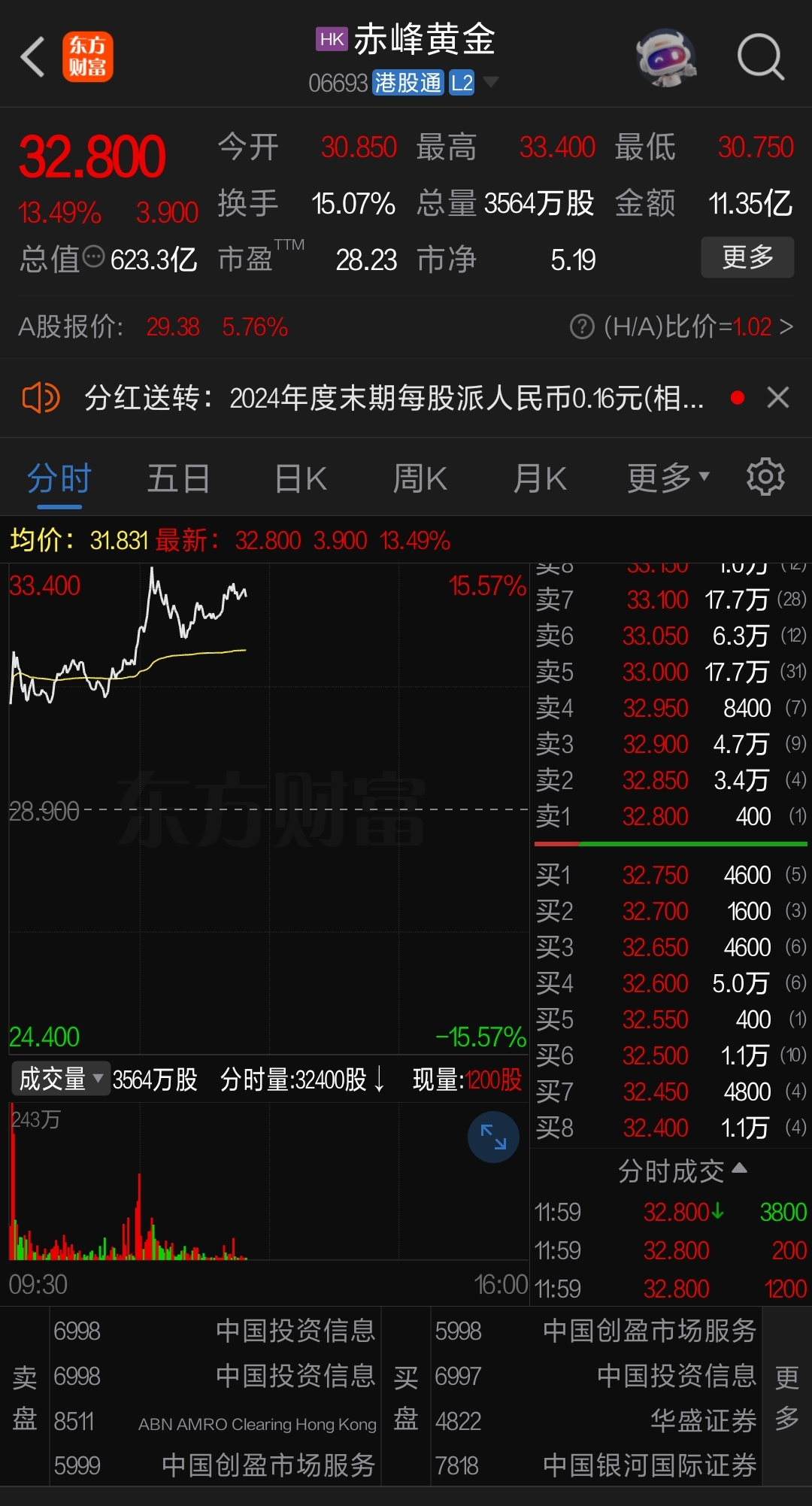Open the 更多 quote details button
This screenshot has width=812, height=1506.
pyautogui.click(x=747, y=257)
